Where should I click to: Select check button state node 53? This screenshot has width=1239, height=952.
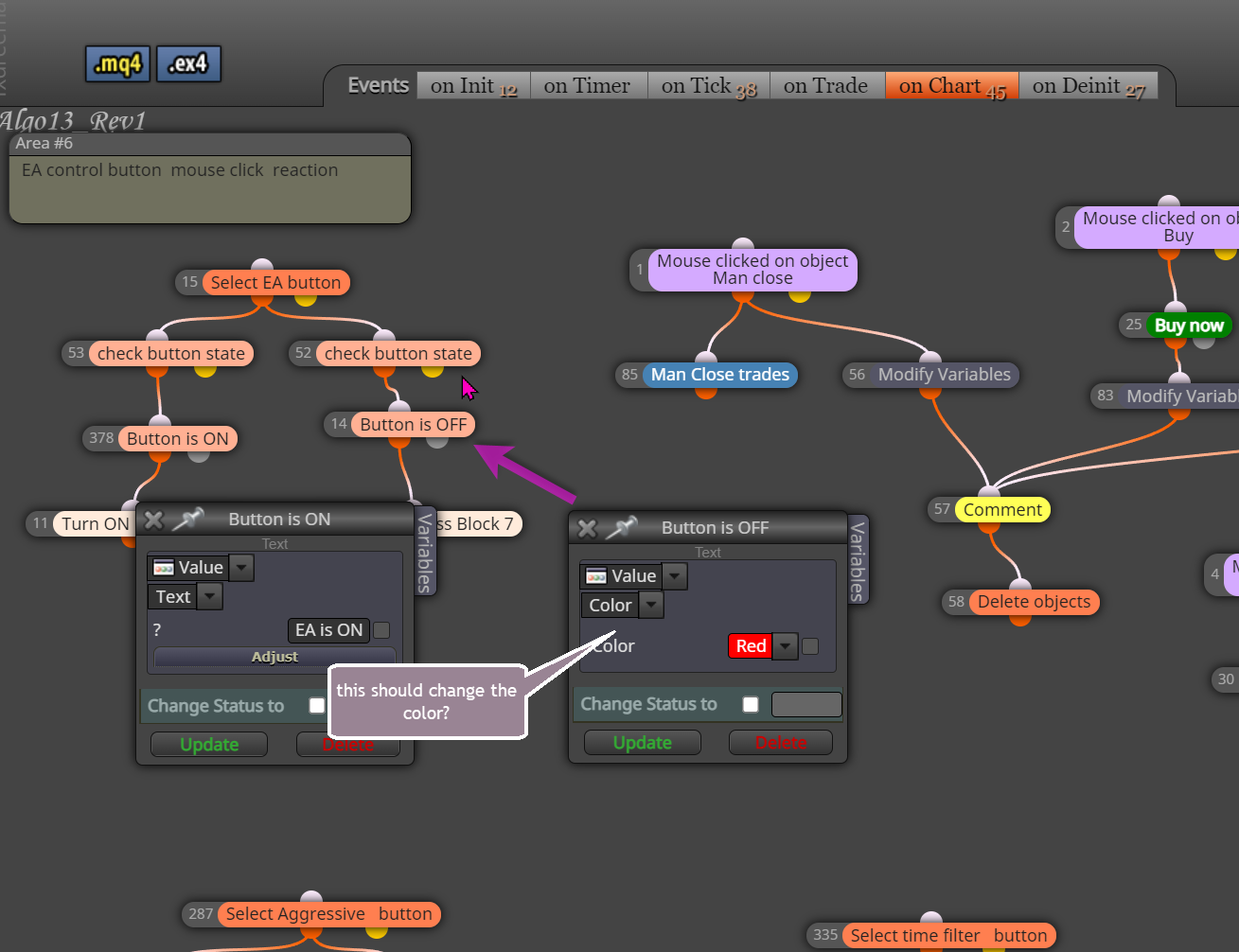click(x=170, y=353)
